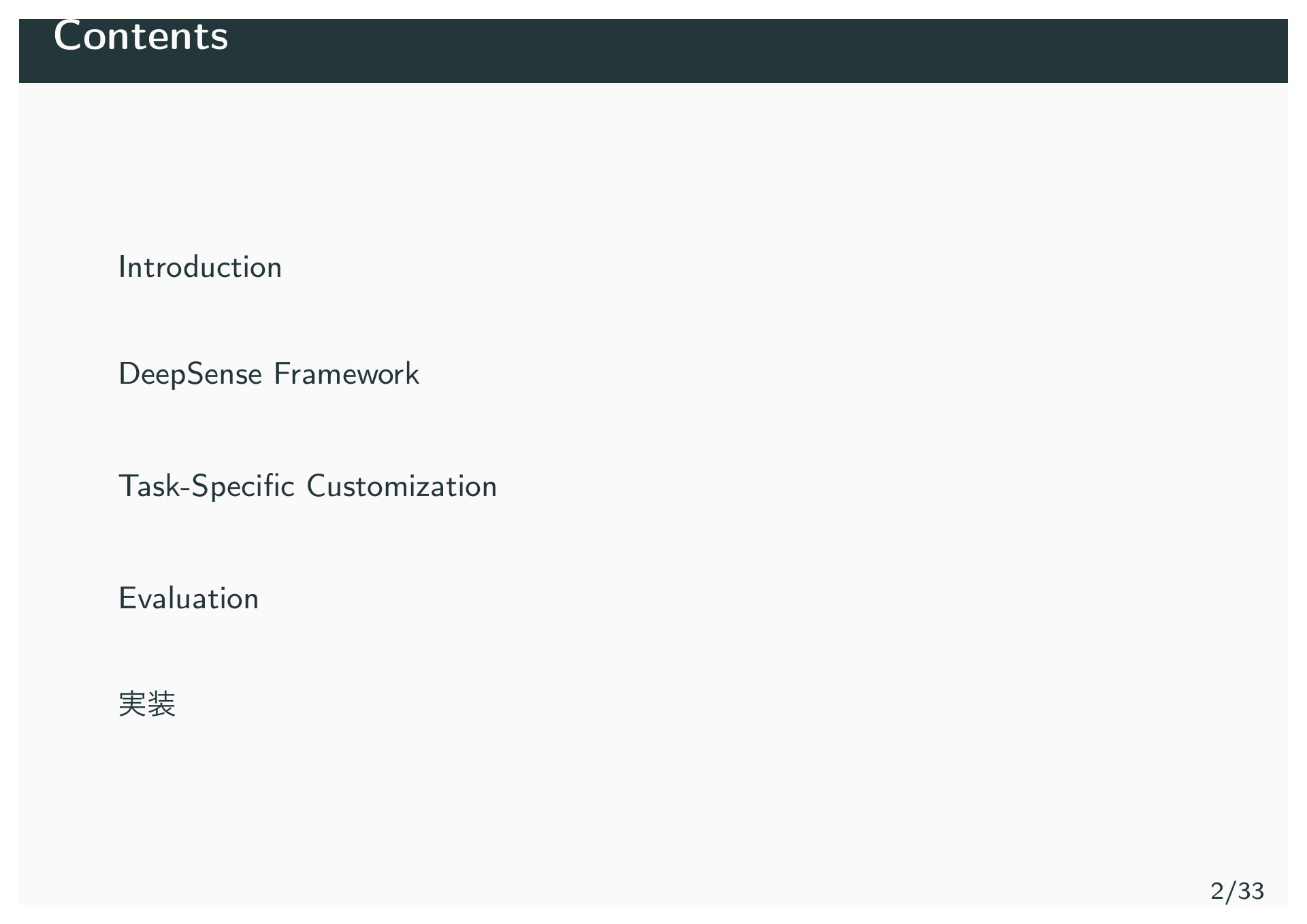
Task: Click the word DeepSense
Action: click(190, 374)
